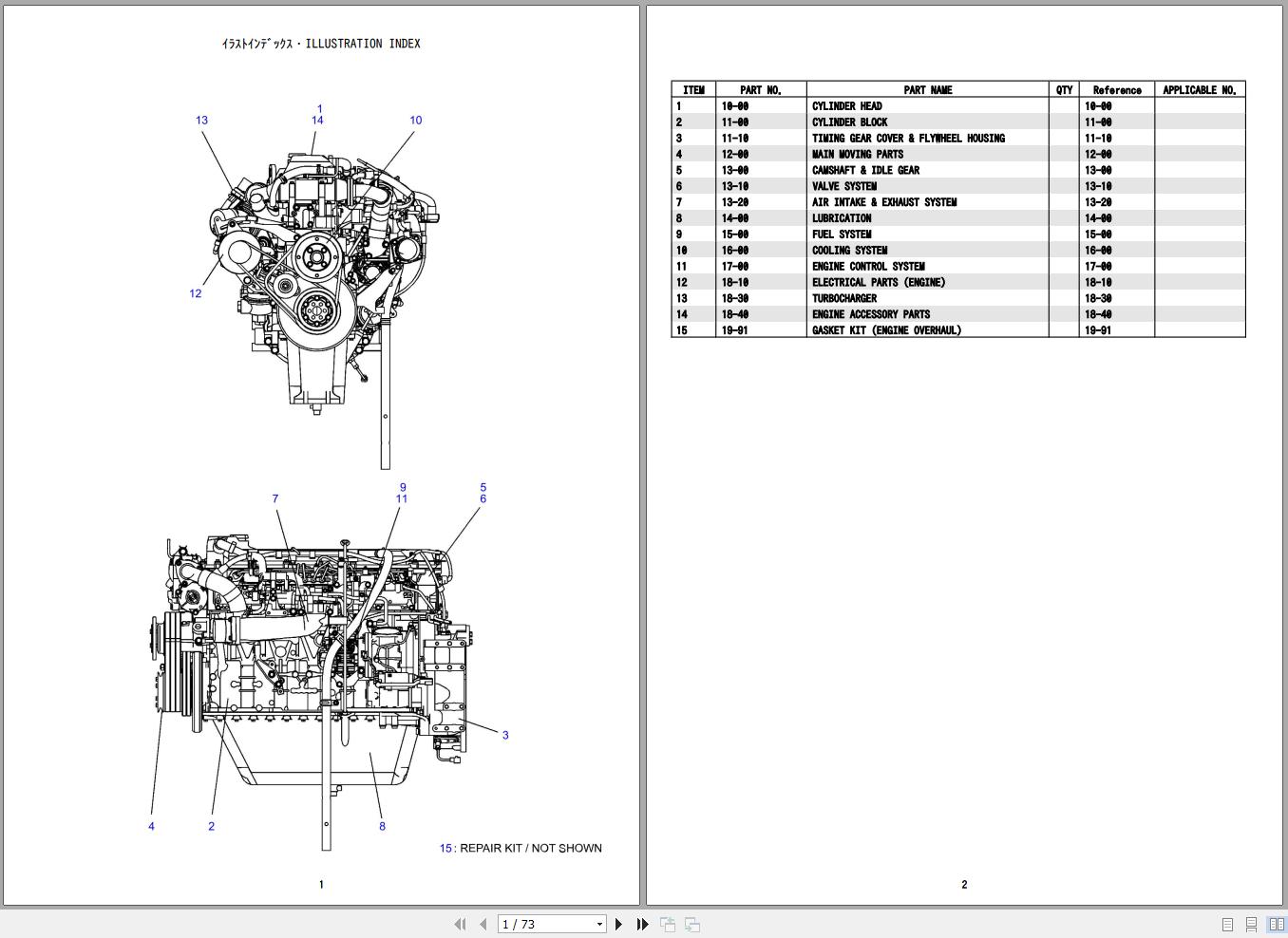Click reference 18-30 for turbocharger
Screen dimensions: 1288x938
pyautogui.click(x=1098, y=299)
